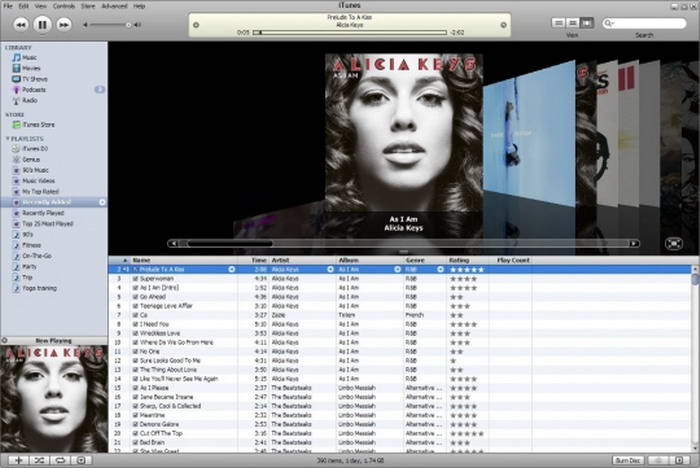Switch to grouped album view
This screenshot has width=700, height=468.
(573, 23)
